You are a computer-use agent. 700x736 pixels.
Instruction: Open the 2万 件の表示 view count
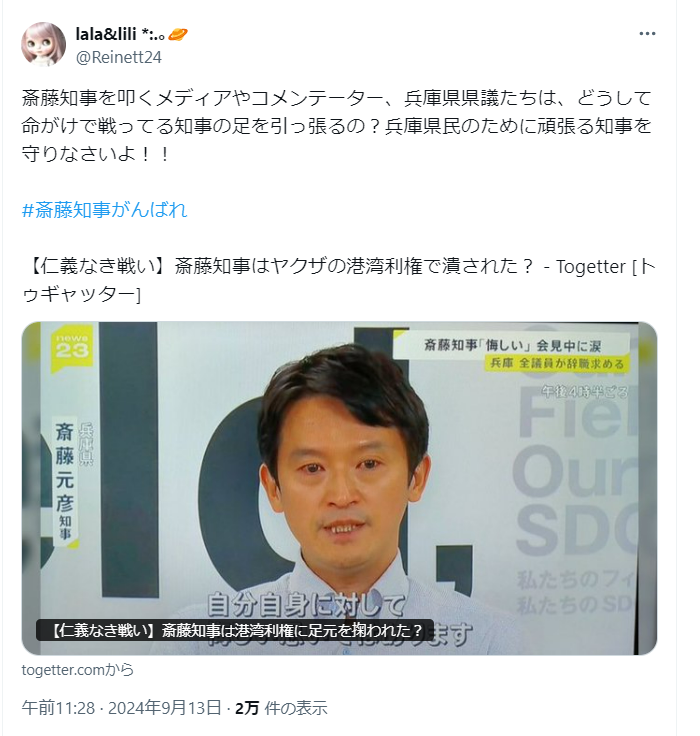(x=281, y=708)
